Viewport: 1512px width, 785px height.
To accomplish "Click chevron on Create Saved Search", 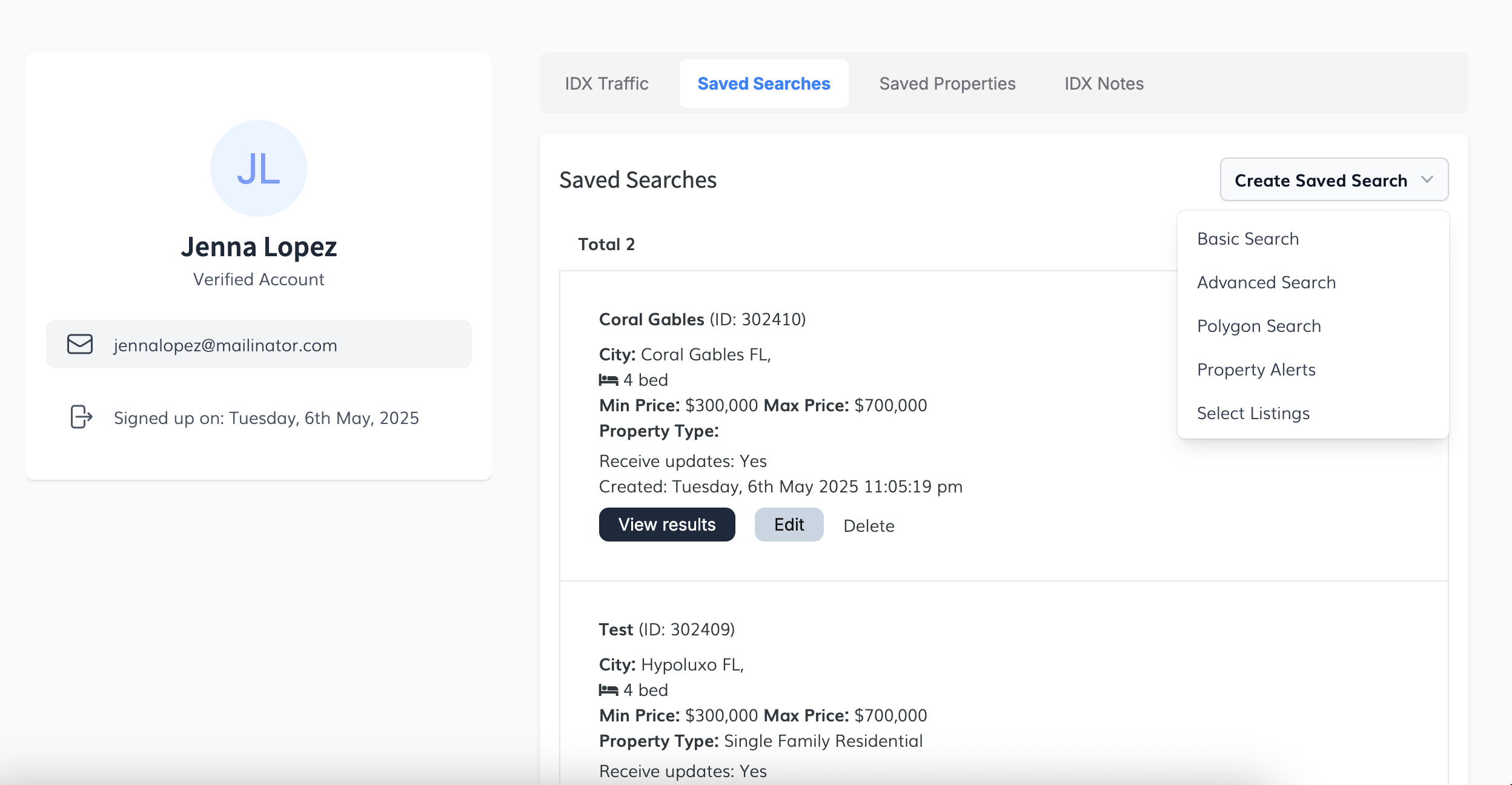I will 1427,180.
